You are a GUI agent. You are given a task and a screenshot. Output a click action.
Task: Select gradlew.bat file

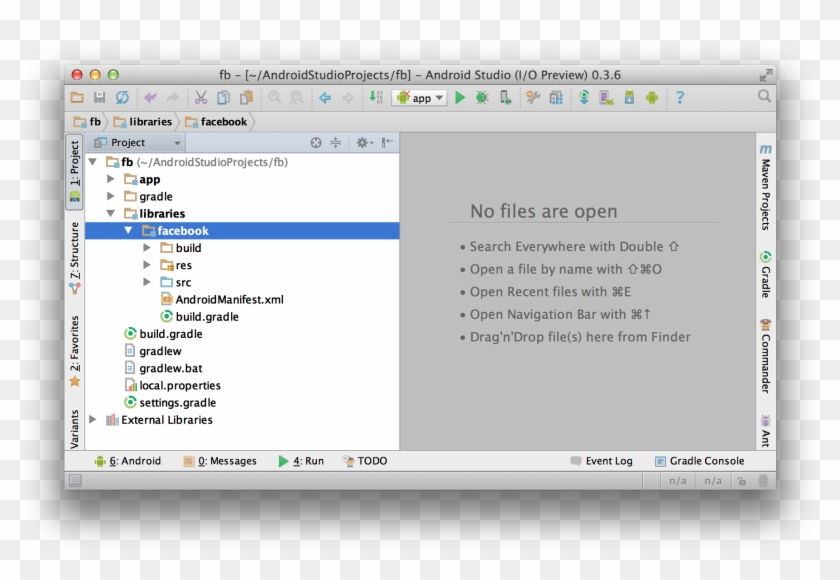pos(164,368)
